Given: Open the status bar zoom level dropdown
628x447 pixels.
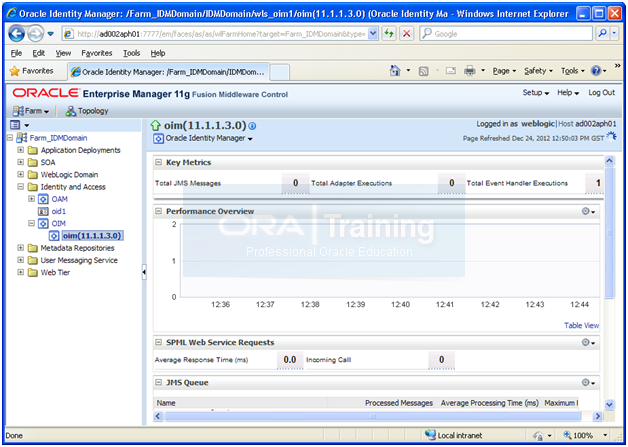Looking at the screenshot, I should tap(605, 435).
